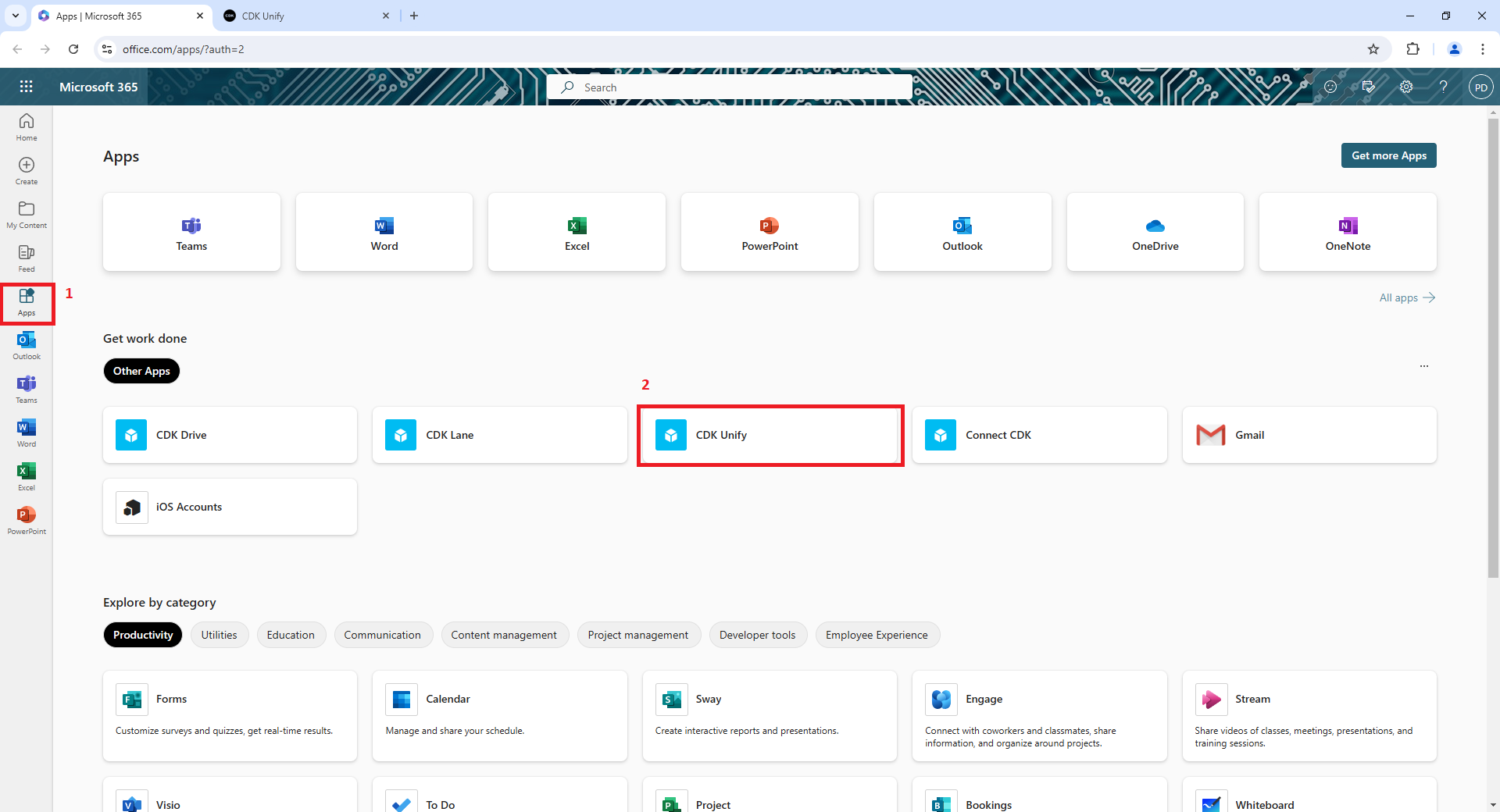This screenshot has height=812, width=1500.
Task: Follow the All apps link
Action: [1407, 297]
